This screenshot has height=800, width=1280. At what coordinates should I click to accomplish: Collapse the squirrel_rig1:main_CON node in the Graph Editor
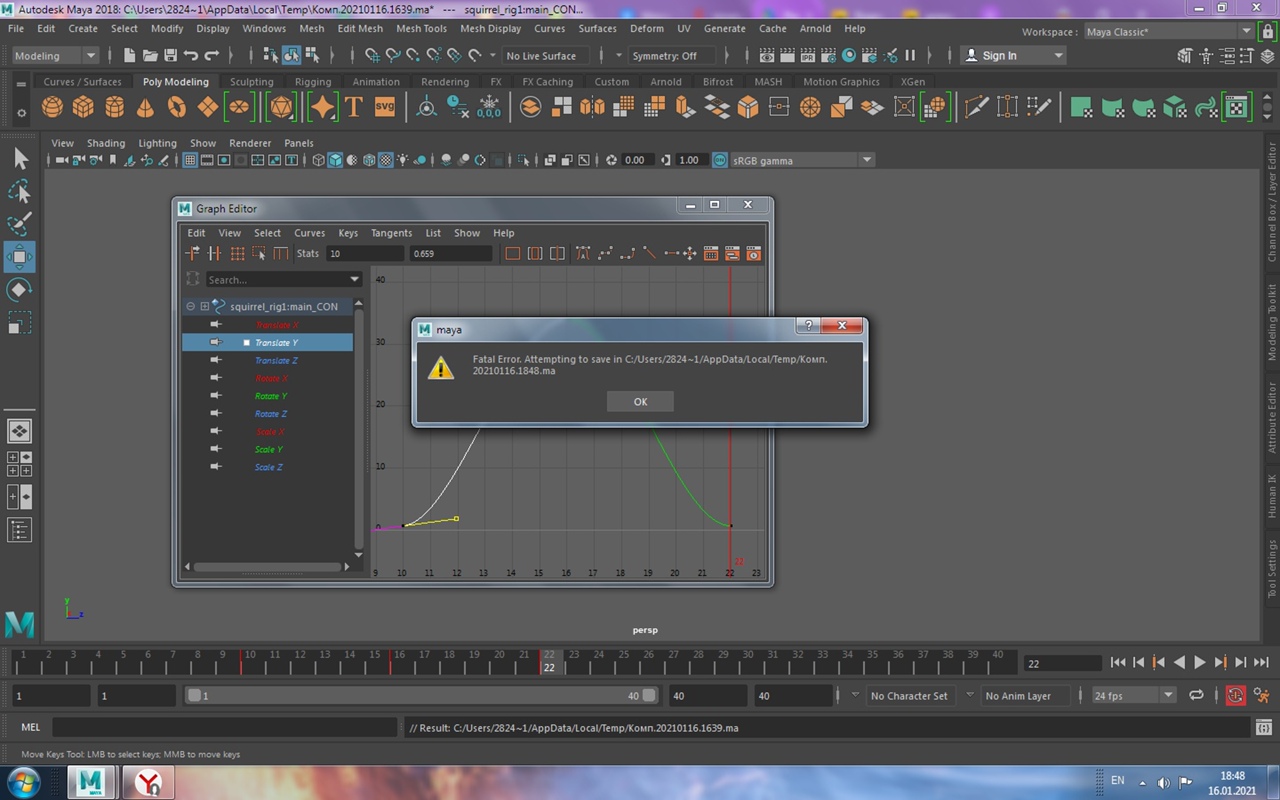[190, 307]
